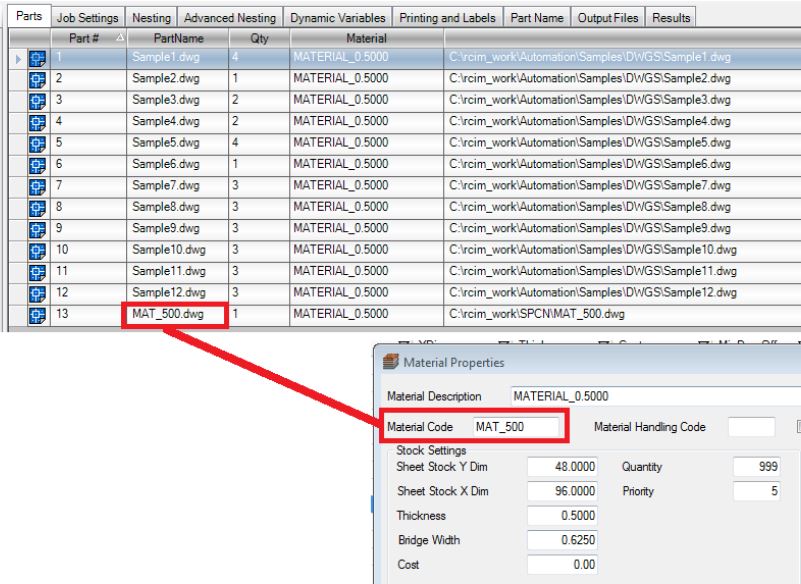Sort by the Part # column header

tap(88, 37)
